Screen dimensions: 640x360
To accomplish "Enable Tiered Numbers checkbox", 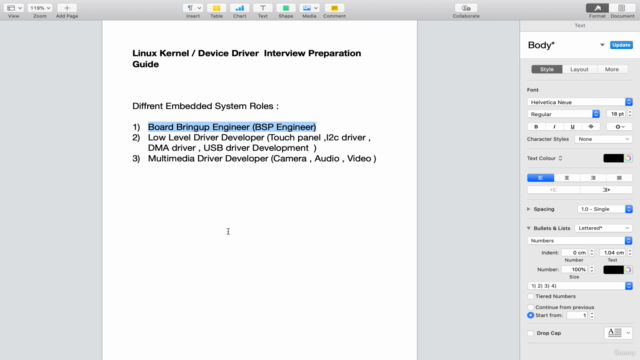I will pyautogui.click(x=531, y=296).
